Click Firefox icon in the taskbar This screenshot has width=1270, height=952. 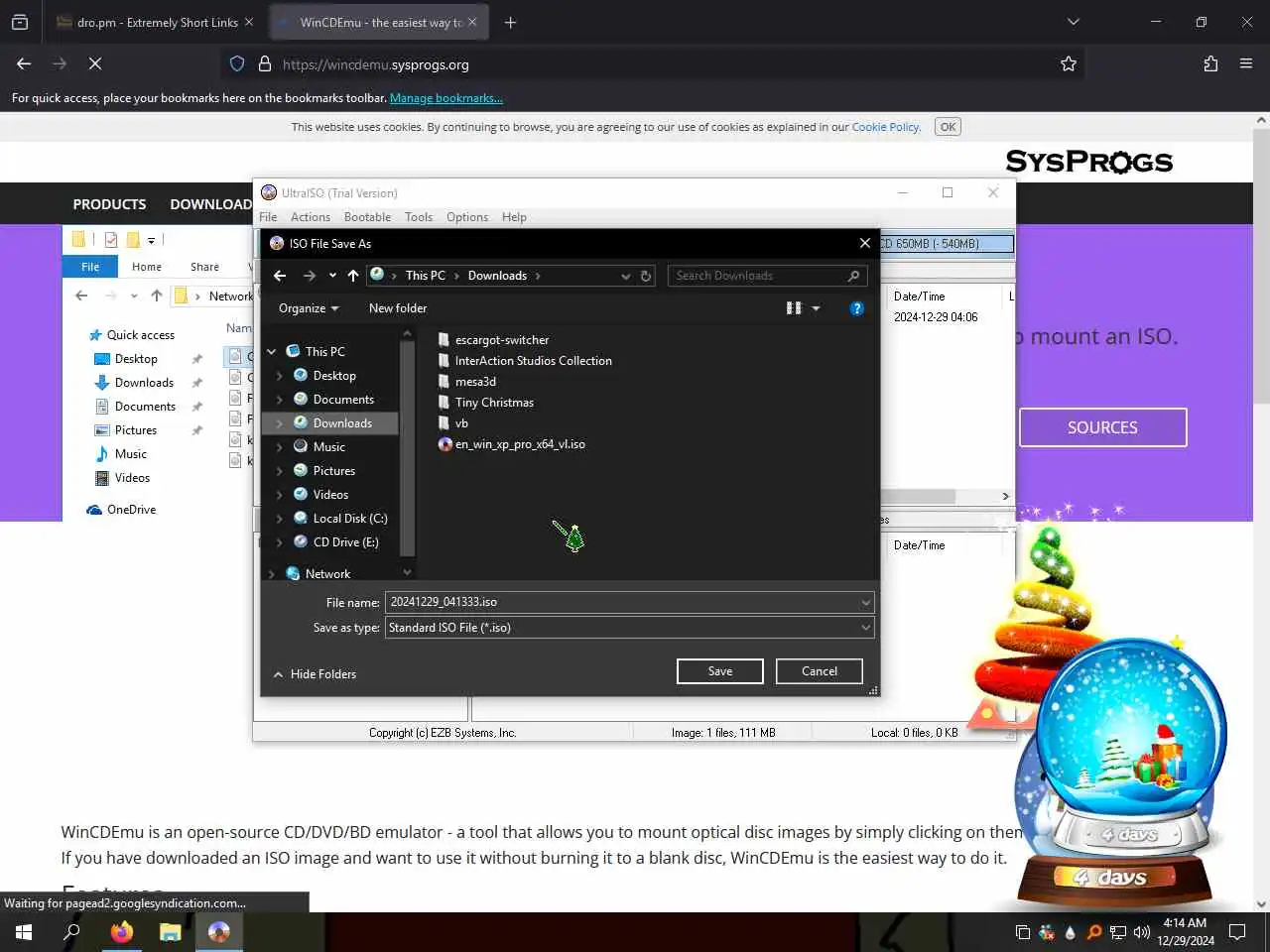tap(122, 932)
